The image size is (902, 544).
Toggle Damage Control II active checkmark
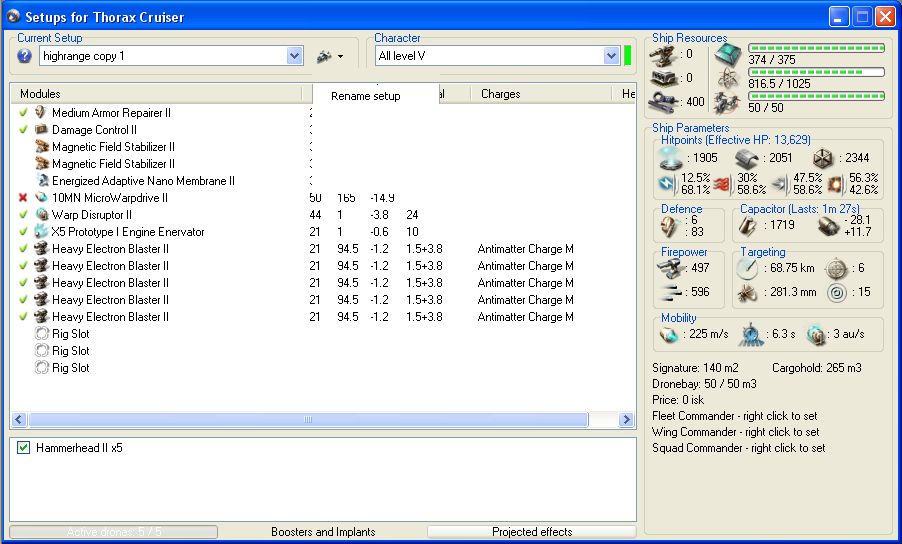tap(23, 129)
